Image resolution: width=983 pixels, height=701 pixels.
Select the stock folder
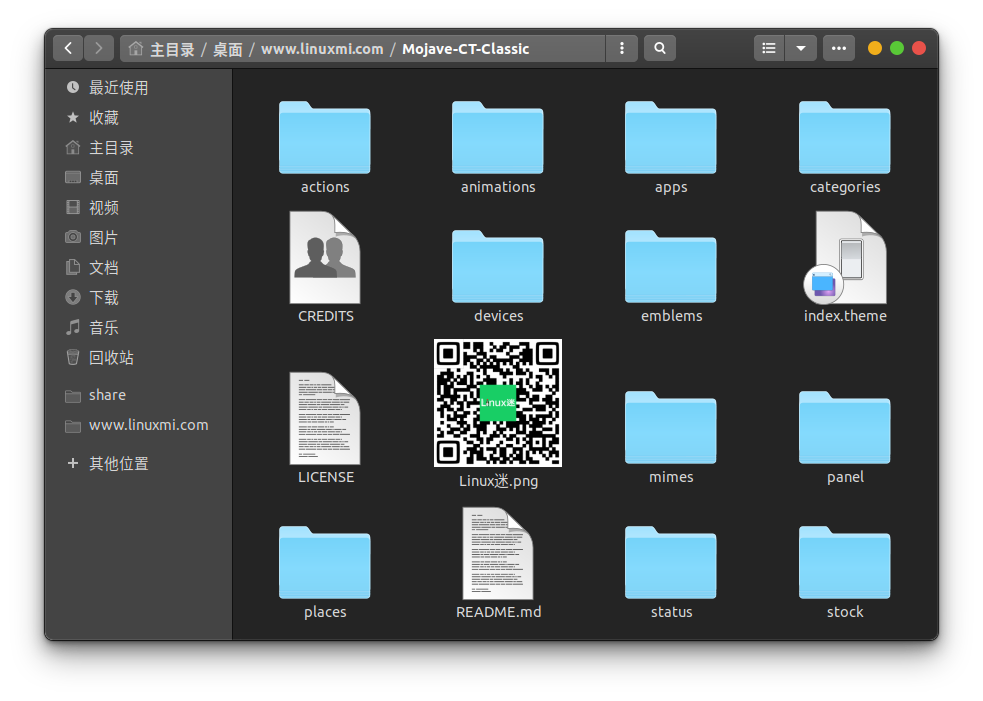click(x=844, y=562)
